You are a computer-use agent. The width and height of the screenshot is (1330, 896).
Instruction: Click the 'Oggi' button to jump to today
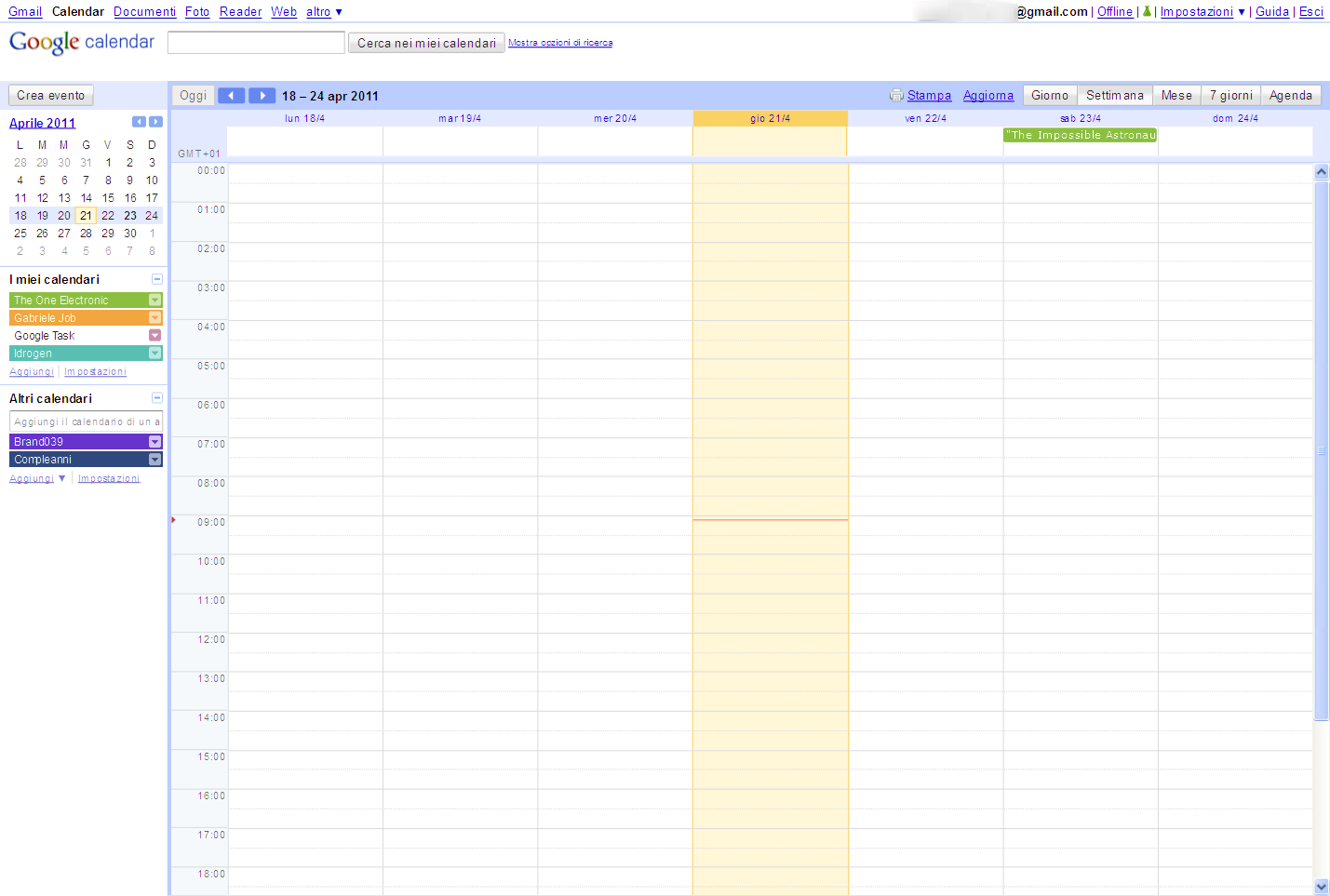192,95
